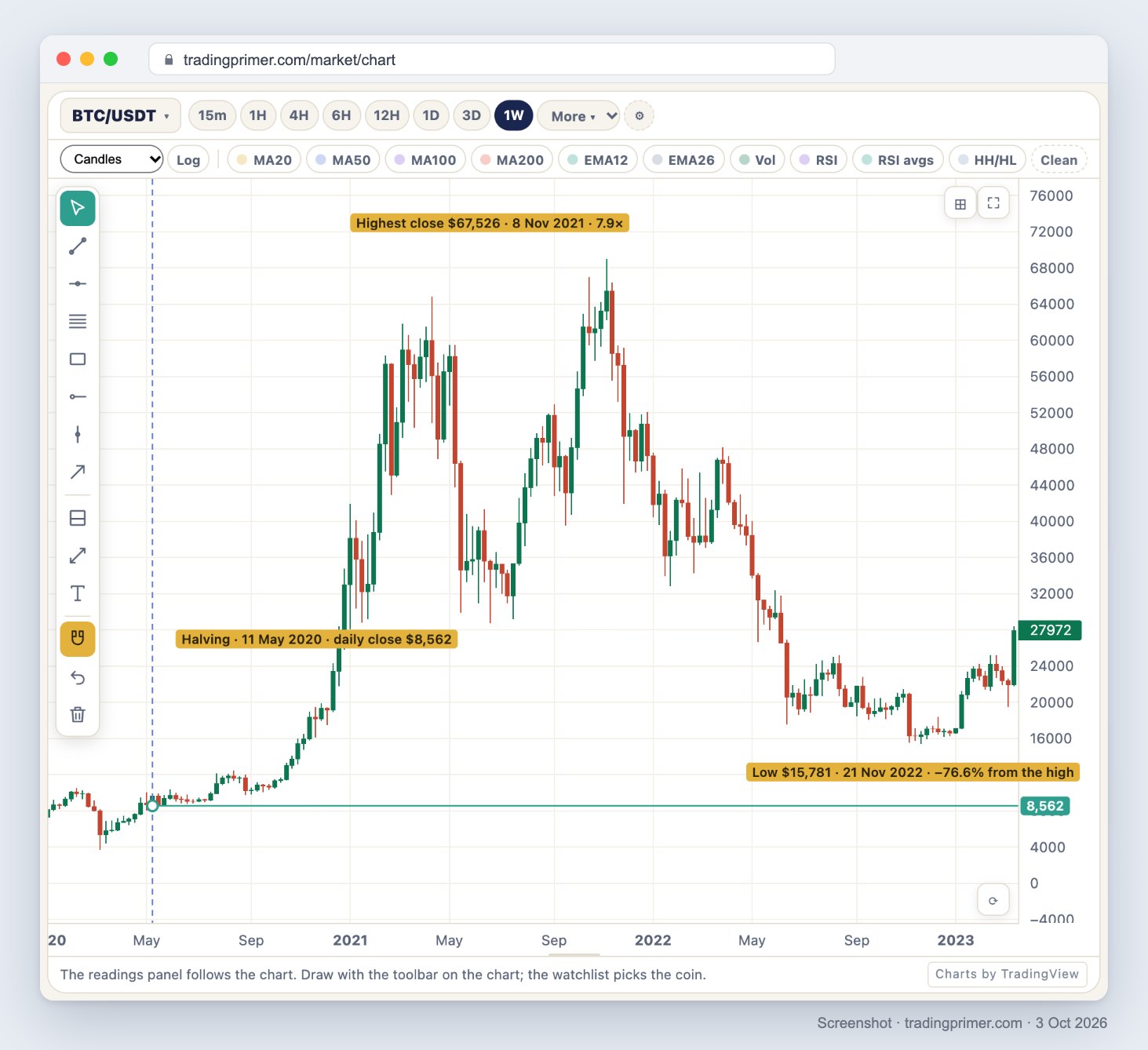Expand the More timeframes dropdown
Screen dimensions: 1148x1050
coord(579,116)
